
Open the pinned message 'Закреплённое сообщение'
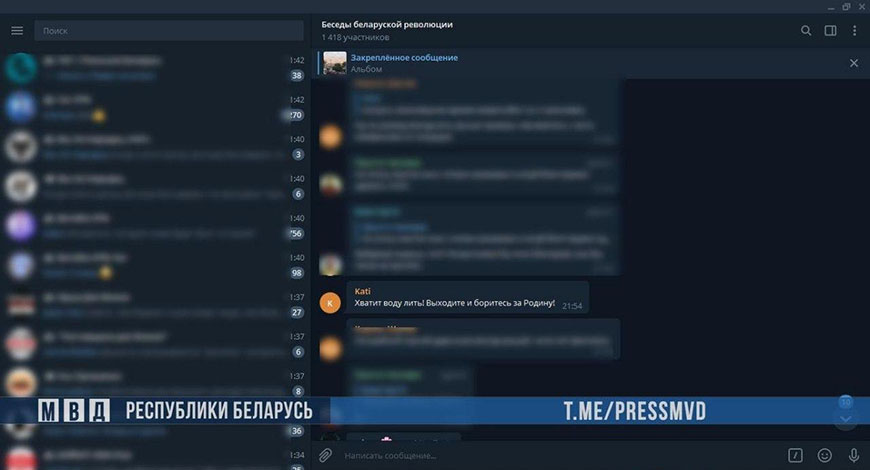pyautogui.click(x=404, y=58)
